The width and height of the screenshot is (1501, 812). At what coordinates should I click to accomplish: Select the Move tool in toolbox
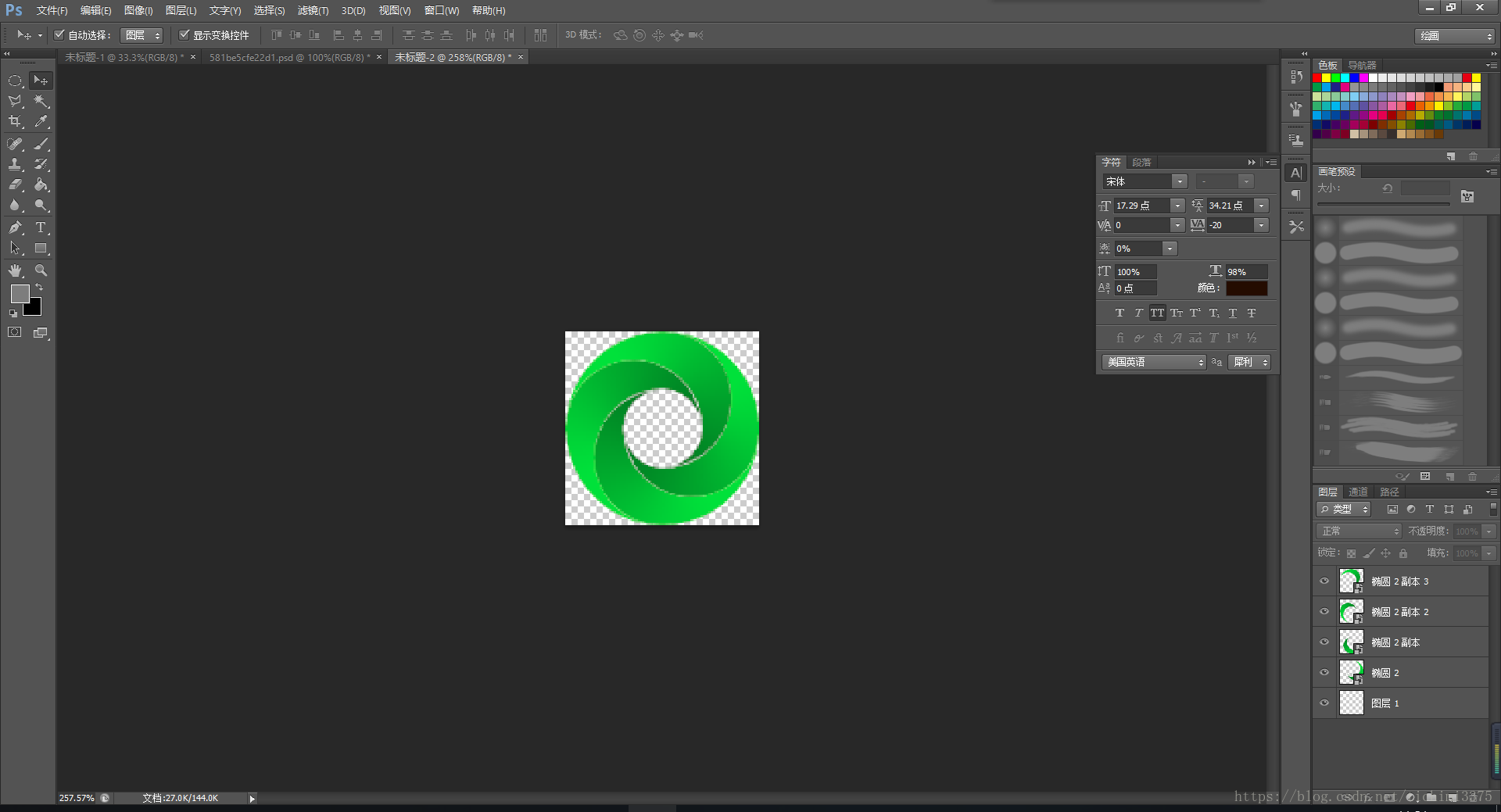tap(41, 80)
